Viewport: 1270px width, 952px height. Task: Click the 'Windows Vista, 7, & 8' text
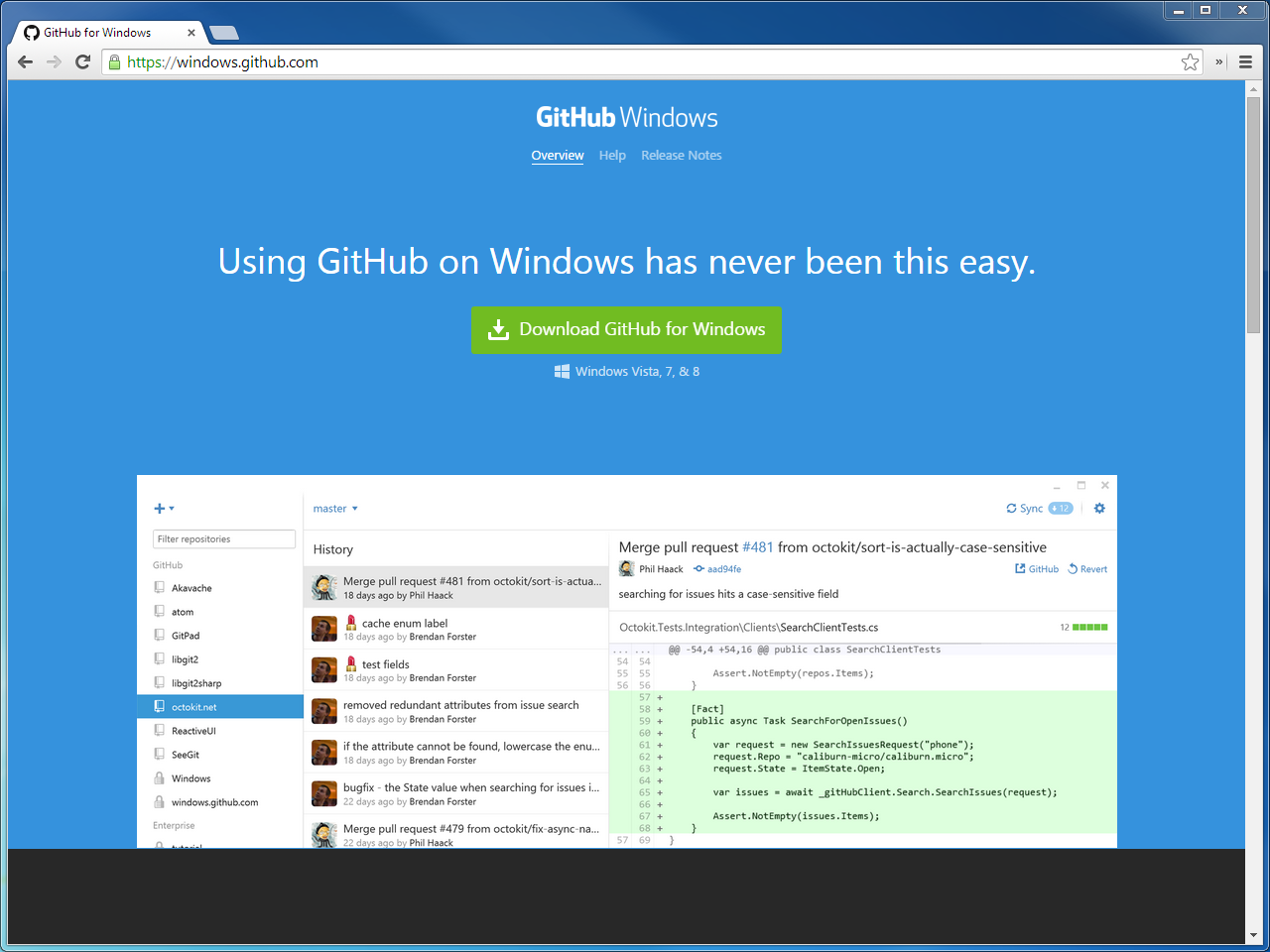(x=637, y=372)
